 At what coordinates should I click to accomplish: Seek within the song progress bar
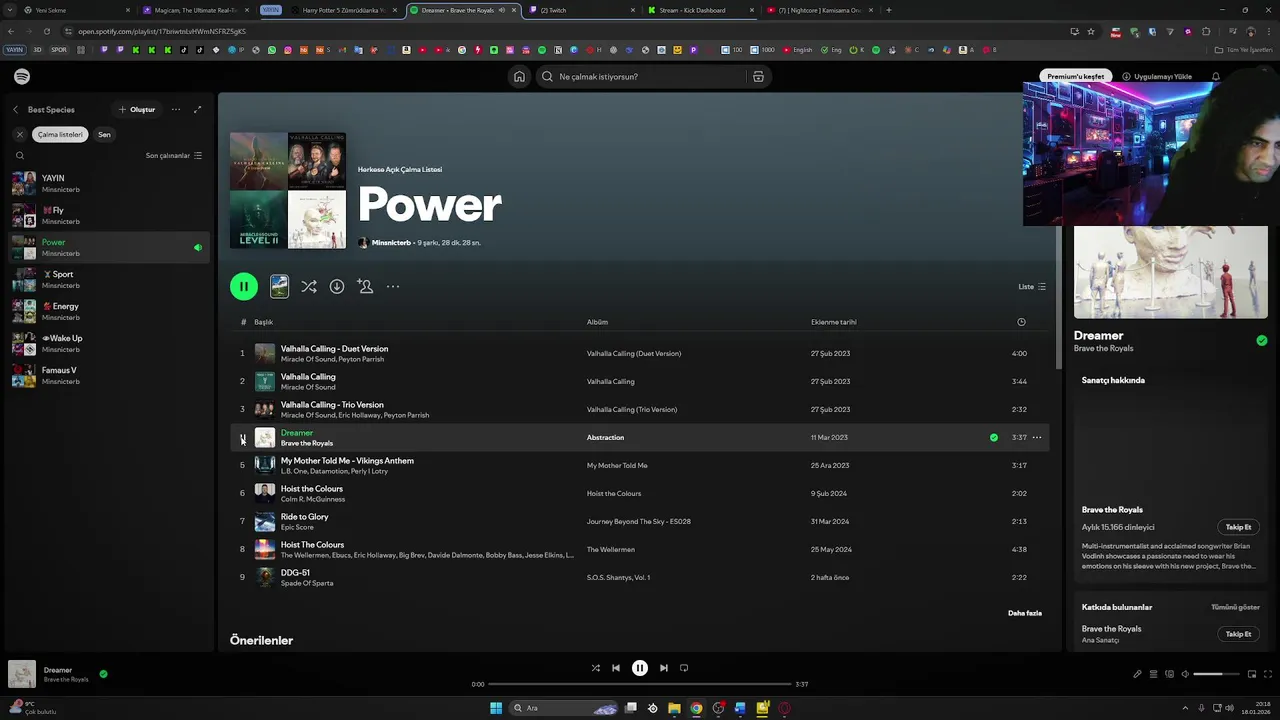pos(640,684)
